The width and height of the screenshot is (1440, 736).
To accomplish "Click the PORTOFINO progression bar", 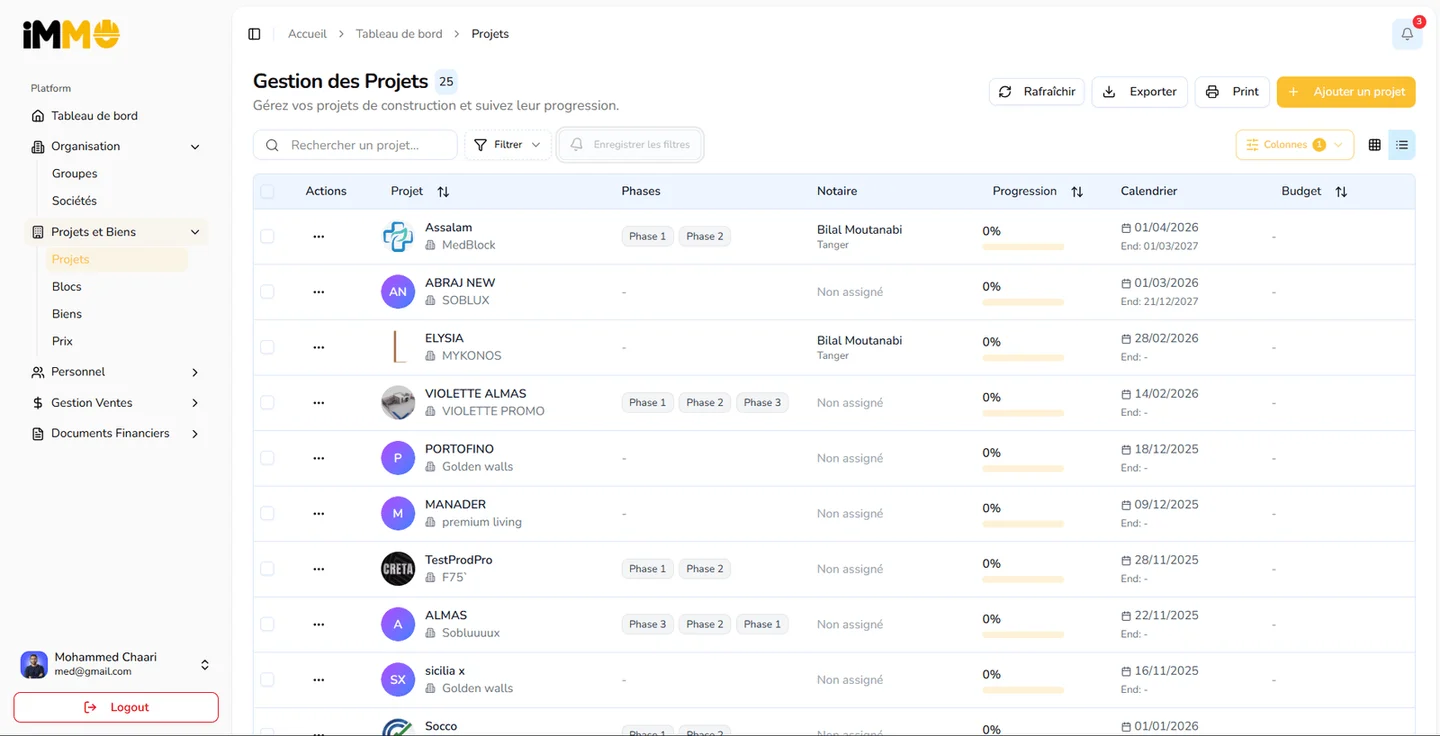I will click(1023, 469).
